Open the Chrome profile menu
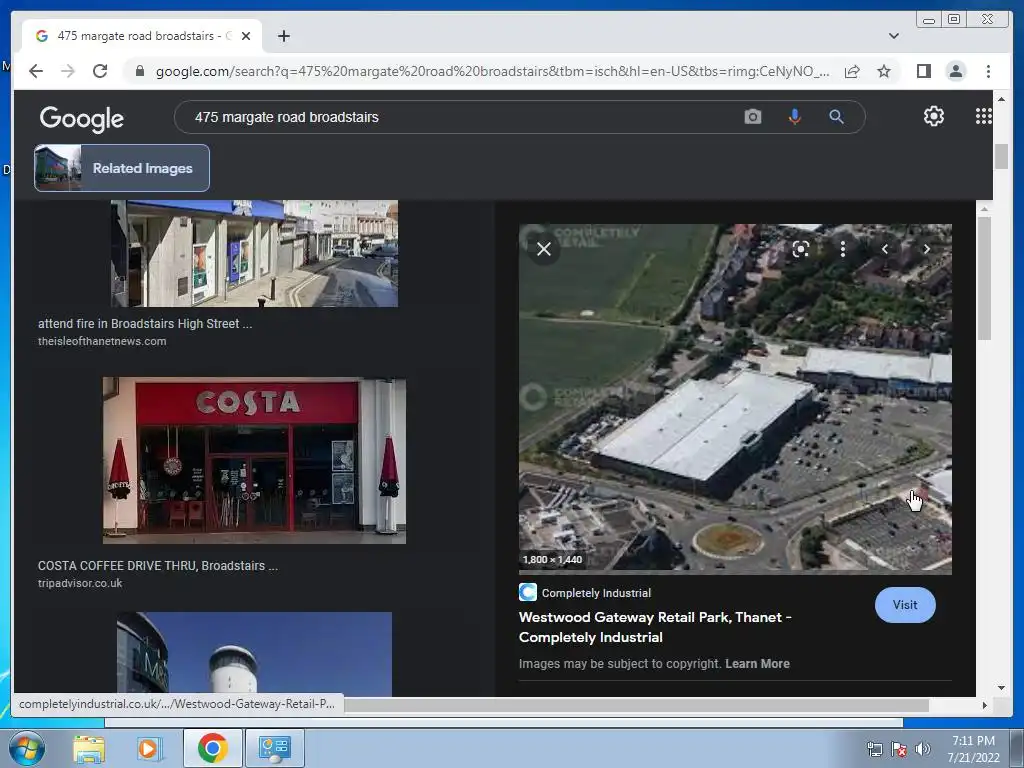The image size is (1024, 768). [955, 71]
